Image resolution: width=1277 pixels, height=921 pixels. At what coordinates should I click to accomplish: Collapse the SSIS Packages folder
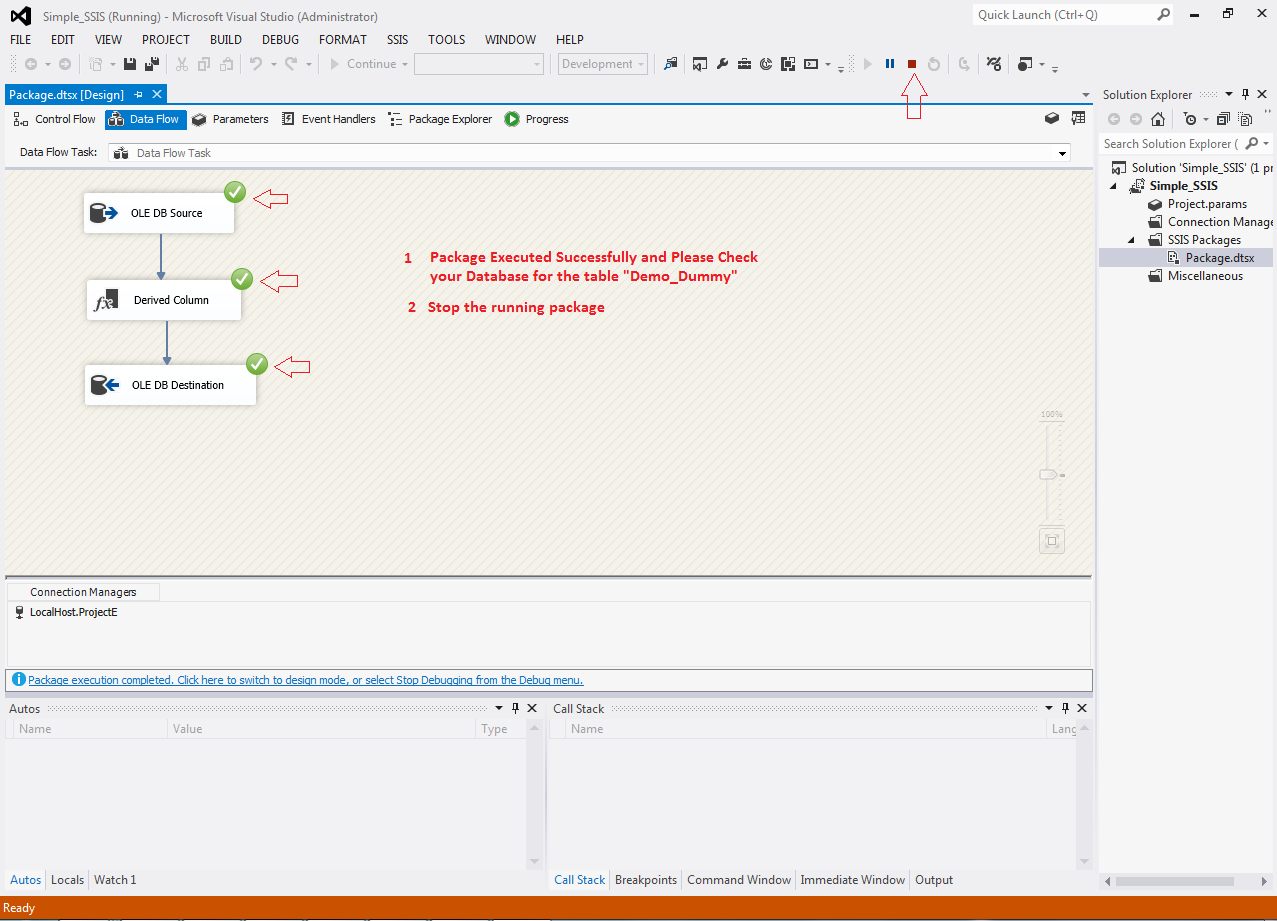[1132, 241]
